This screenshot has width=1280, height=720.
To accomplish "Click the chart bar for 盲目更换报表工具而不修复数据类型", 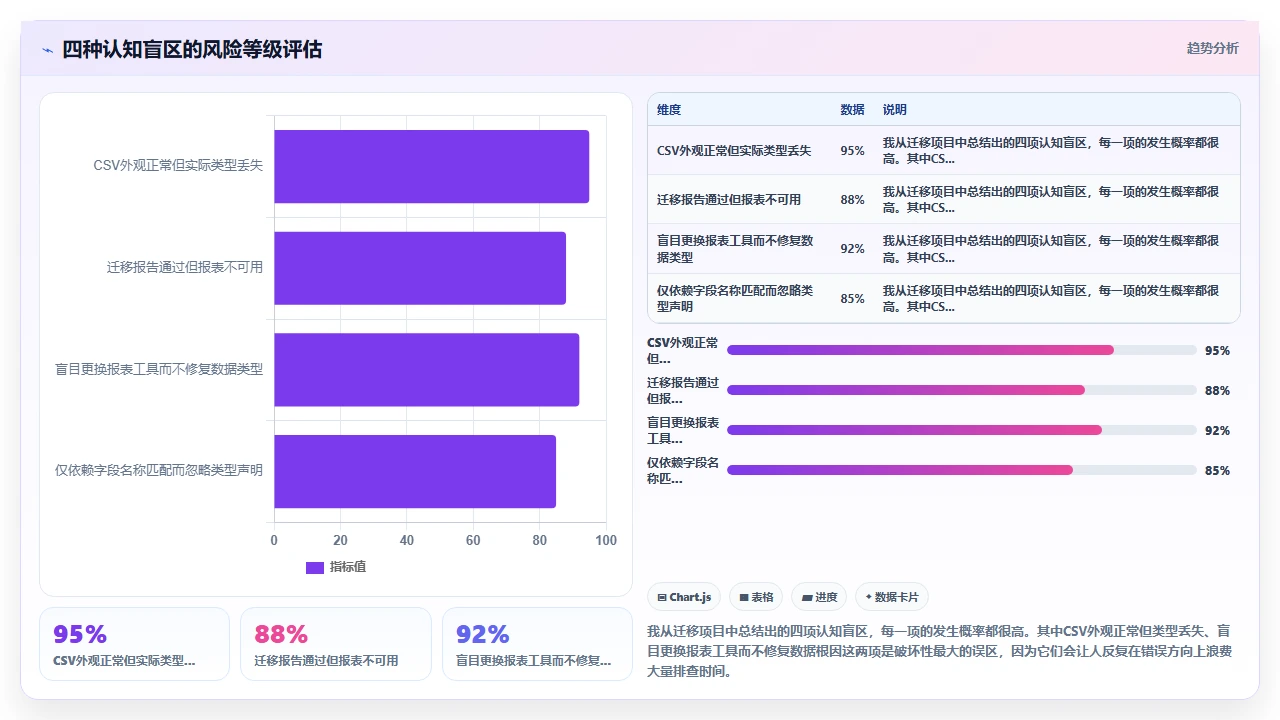I will click(427, 369).
